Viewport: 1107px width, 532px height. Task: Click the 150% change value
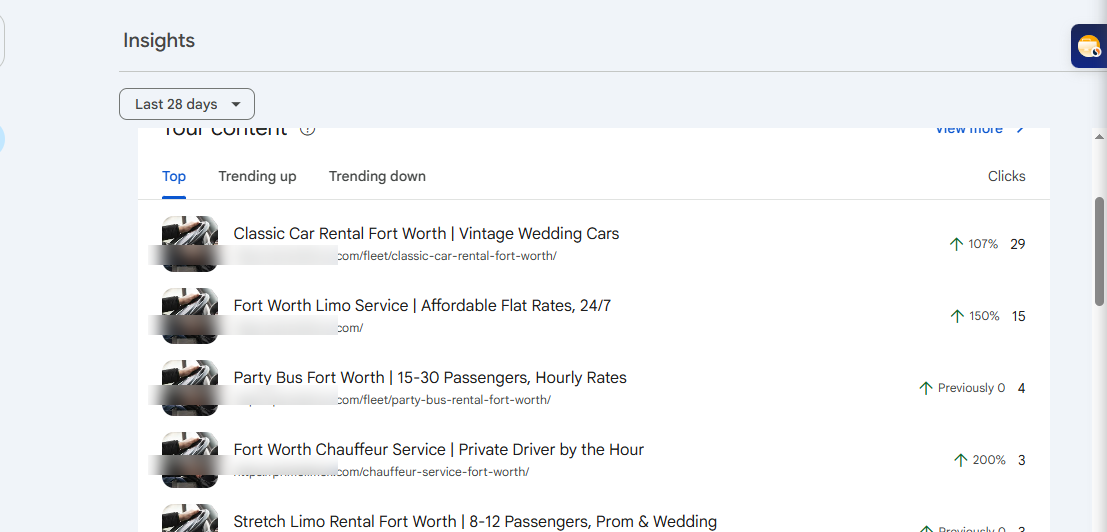(x=984, y=316)
